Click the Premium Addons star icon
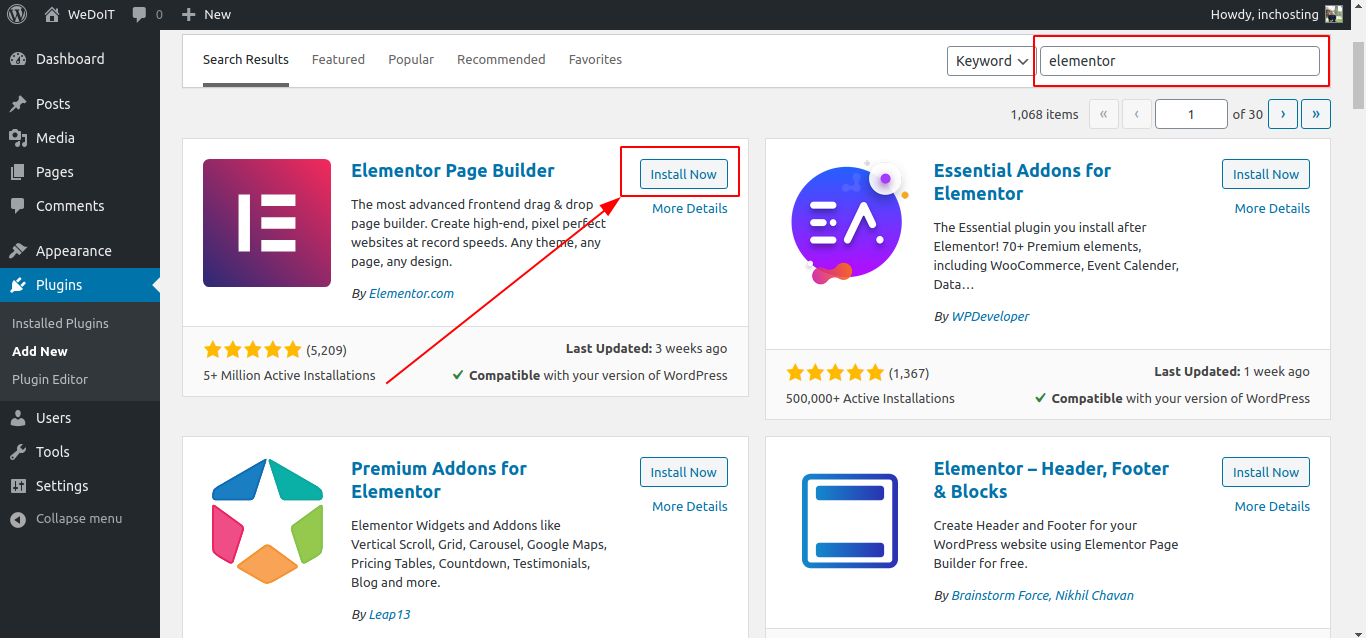This screenshot has width=1366, height=638. 267,521
